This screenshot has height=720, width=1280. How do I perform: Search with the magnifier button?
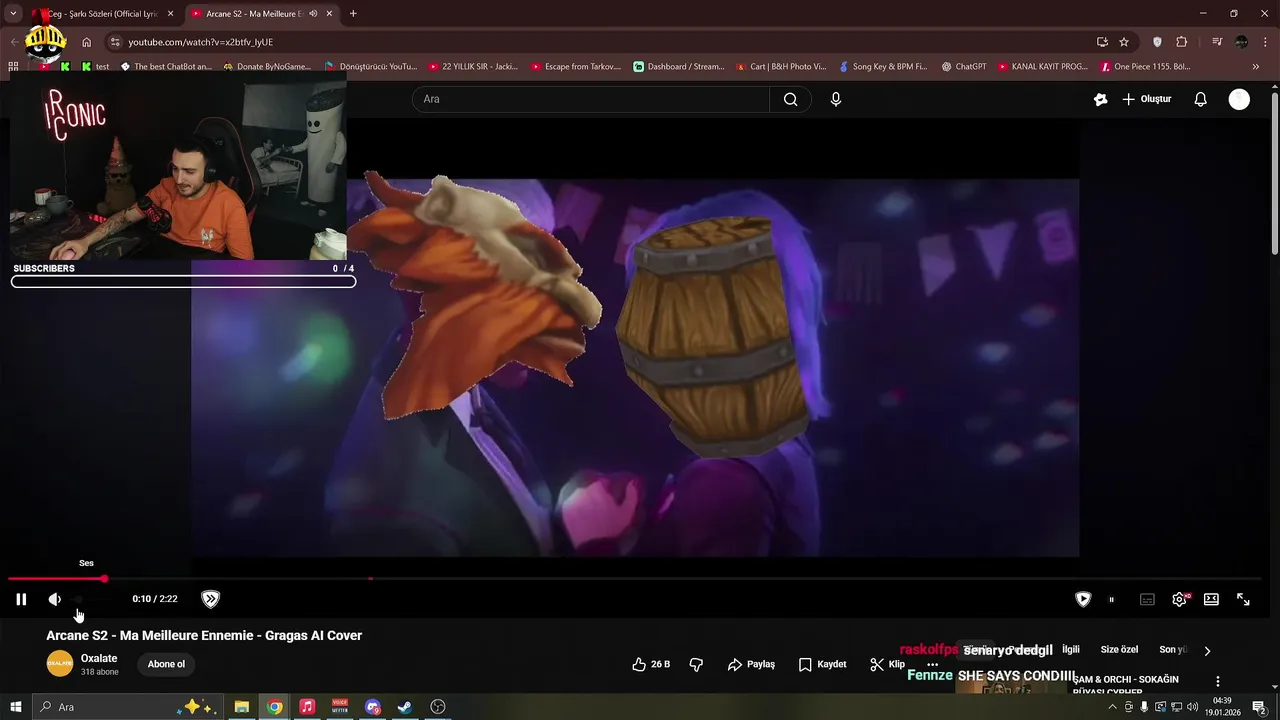tap(790, 99)
